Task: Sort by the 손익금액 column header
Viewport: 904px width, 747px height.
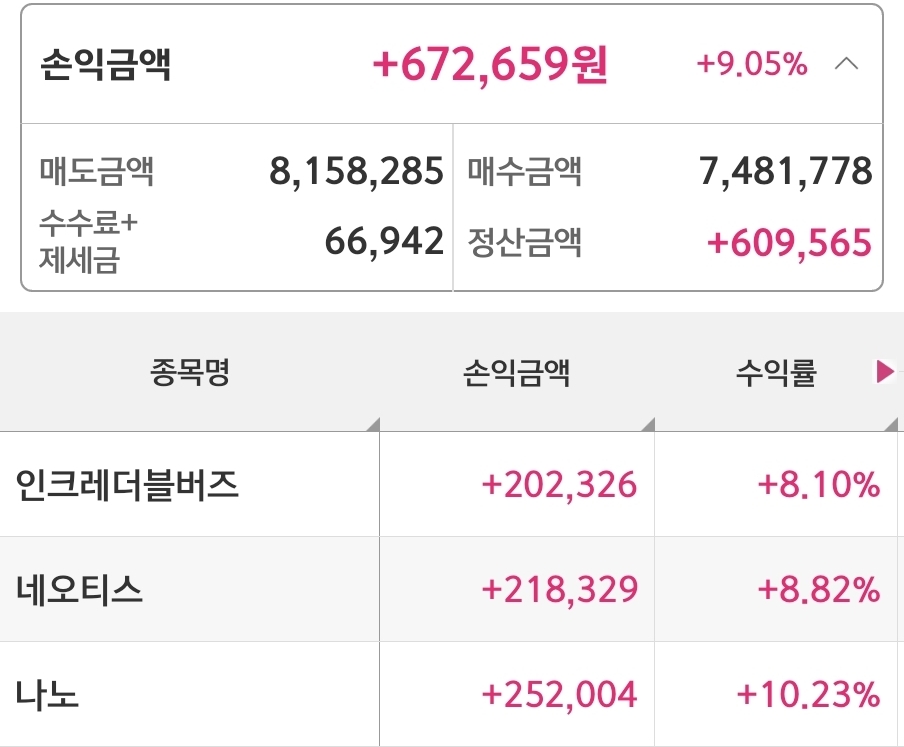Action: click(516, 374)
